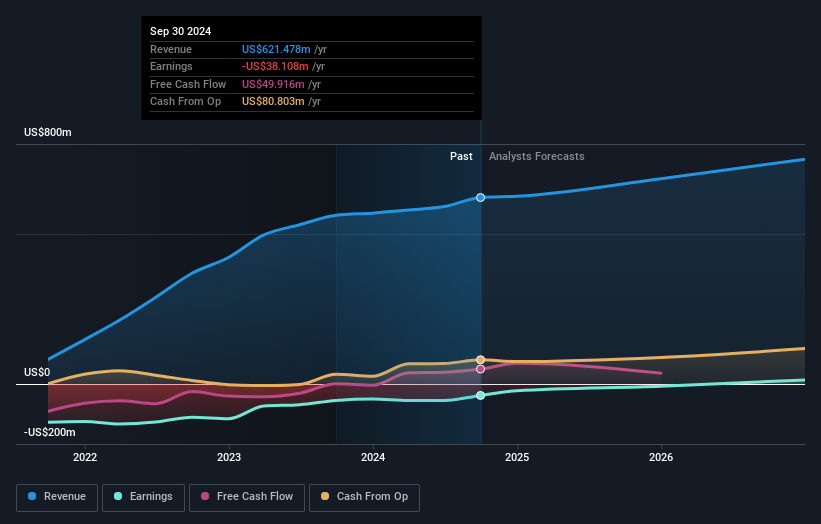Click the Analysts Forecasts label
This screenshot has width=821, height=524.
click(537, 156)
